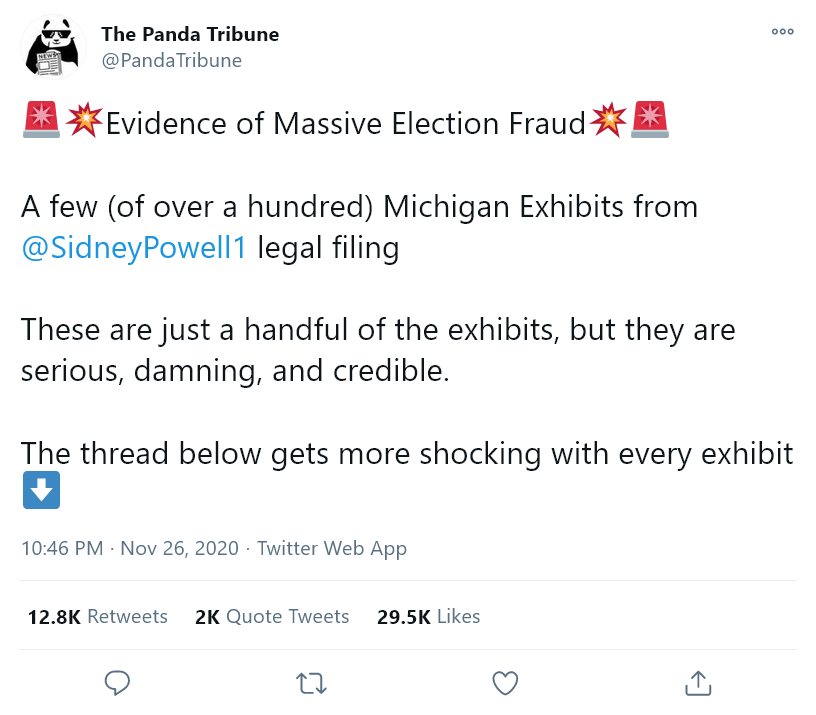Visit the @PandaTribune handle link
Image resolution: width=816 pixels, height=715 pixels.
pyautogui.click(x=171, y=60)
